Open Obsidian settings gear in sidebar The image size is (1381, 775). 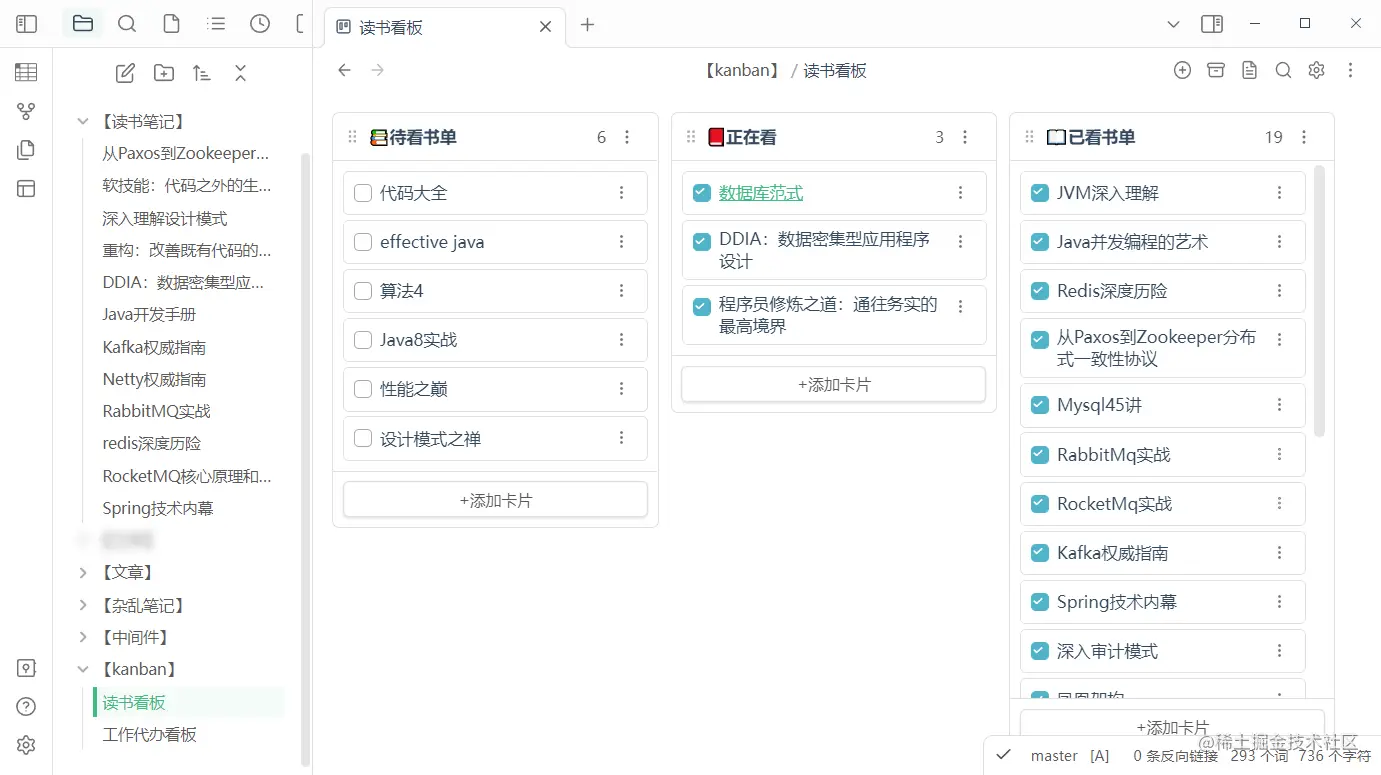pos(26,745)
